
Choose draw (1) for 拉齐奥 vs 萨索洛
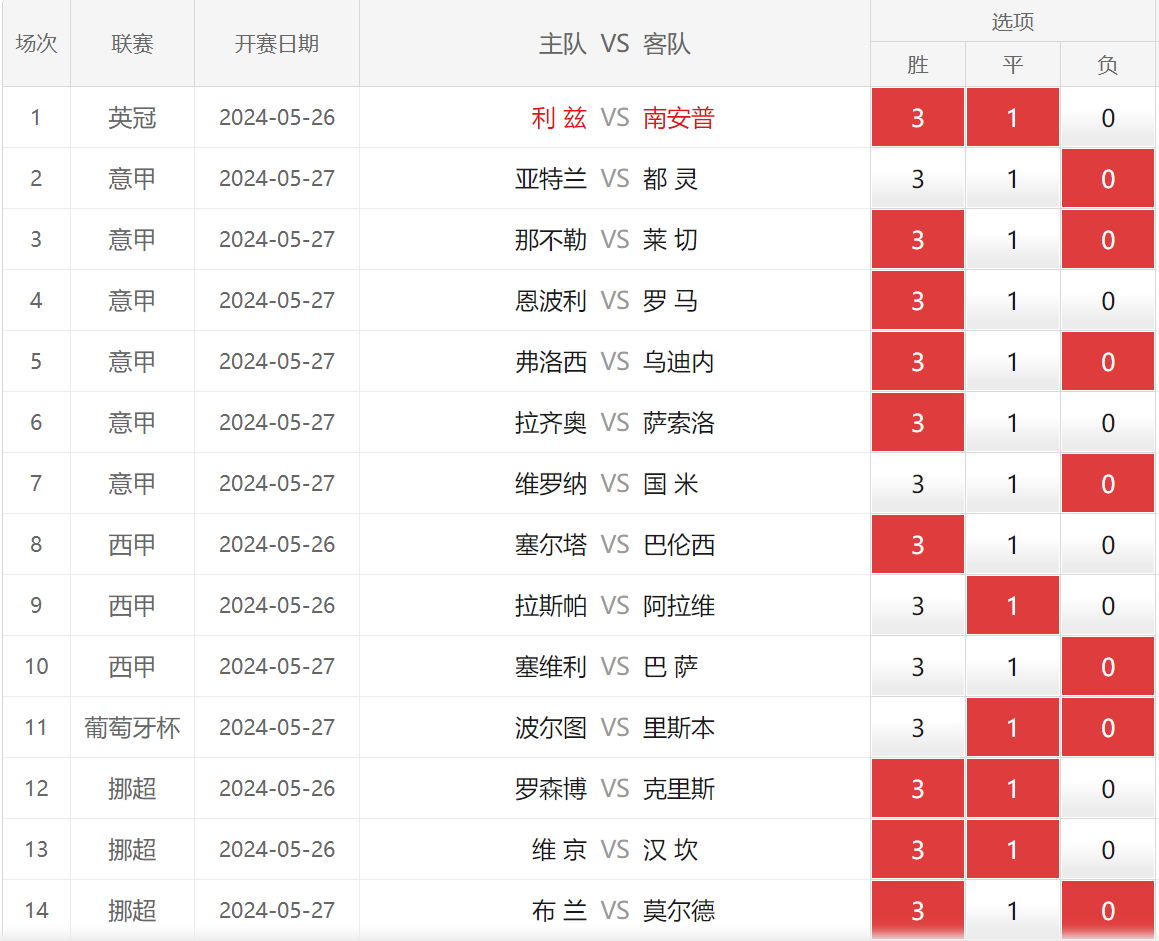(x=1013, y=423)
